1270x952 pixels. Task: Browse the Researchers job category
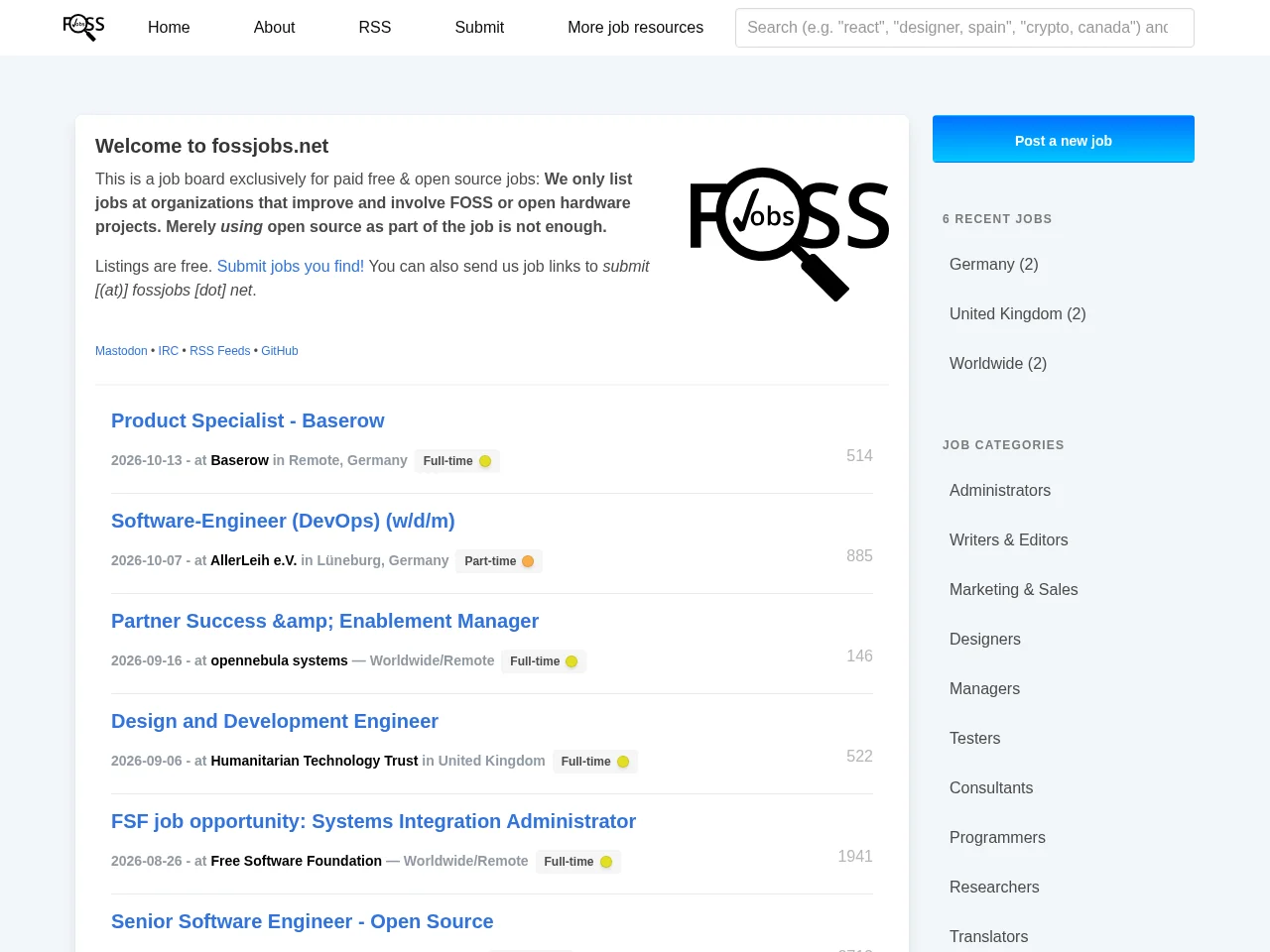point(994,887)
